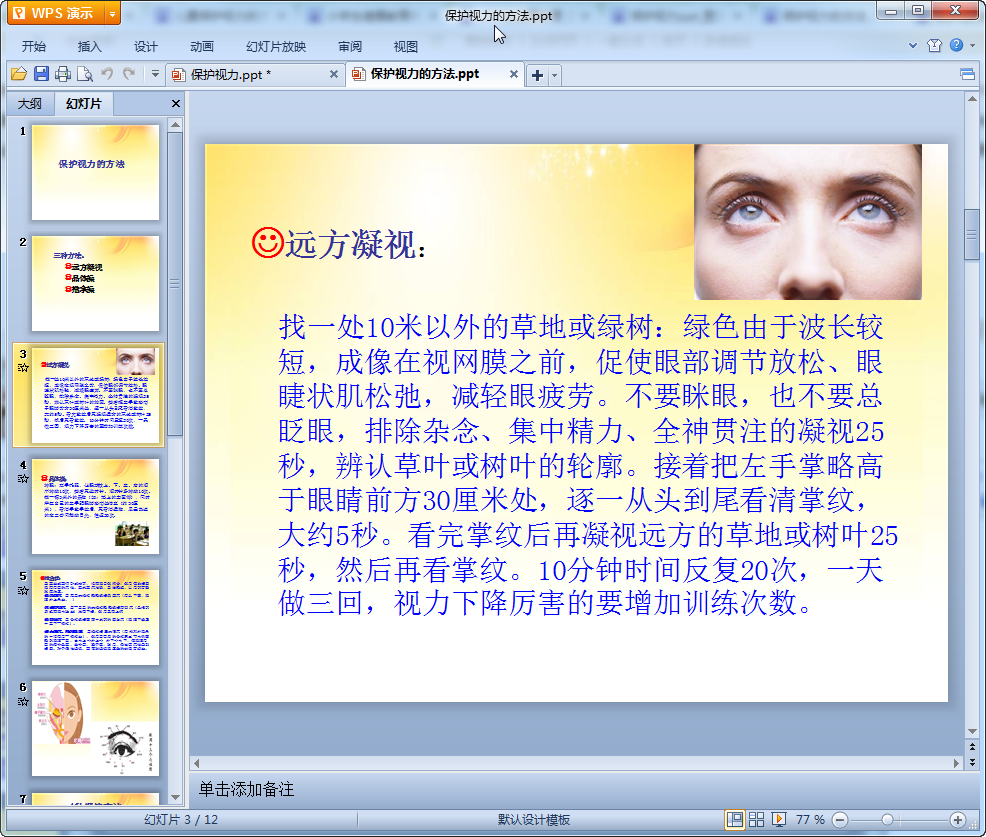Click the main editor scroll down arrow
The image size is (986, 837).
point(972,731)
